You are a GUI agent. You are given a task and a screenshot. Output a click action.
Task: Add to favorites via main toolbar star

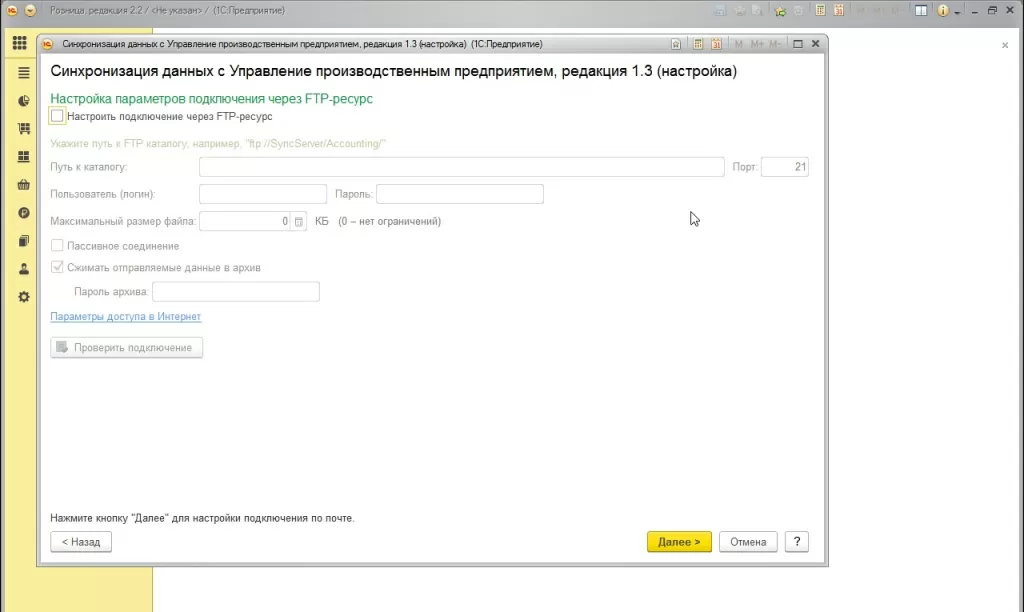click(780, 10)
